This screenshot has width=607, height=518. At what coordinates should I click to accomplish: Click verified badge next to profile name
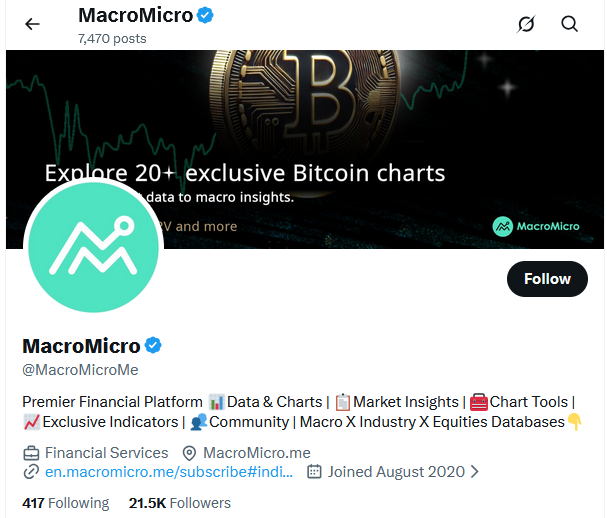153,346
